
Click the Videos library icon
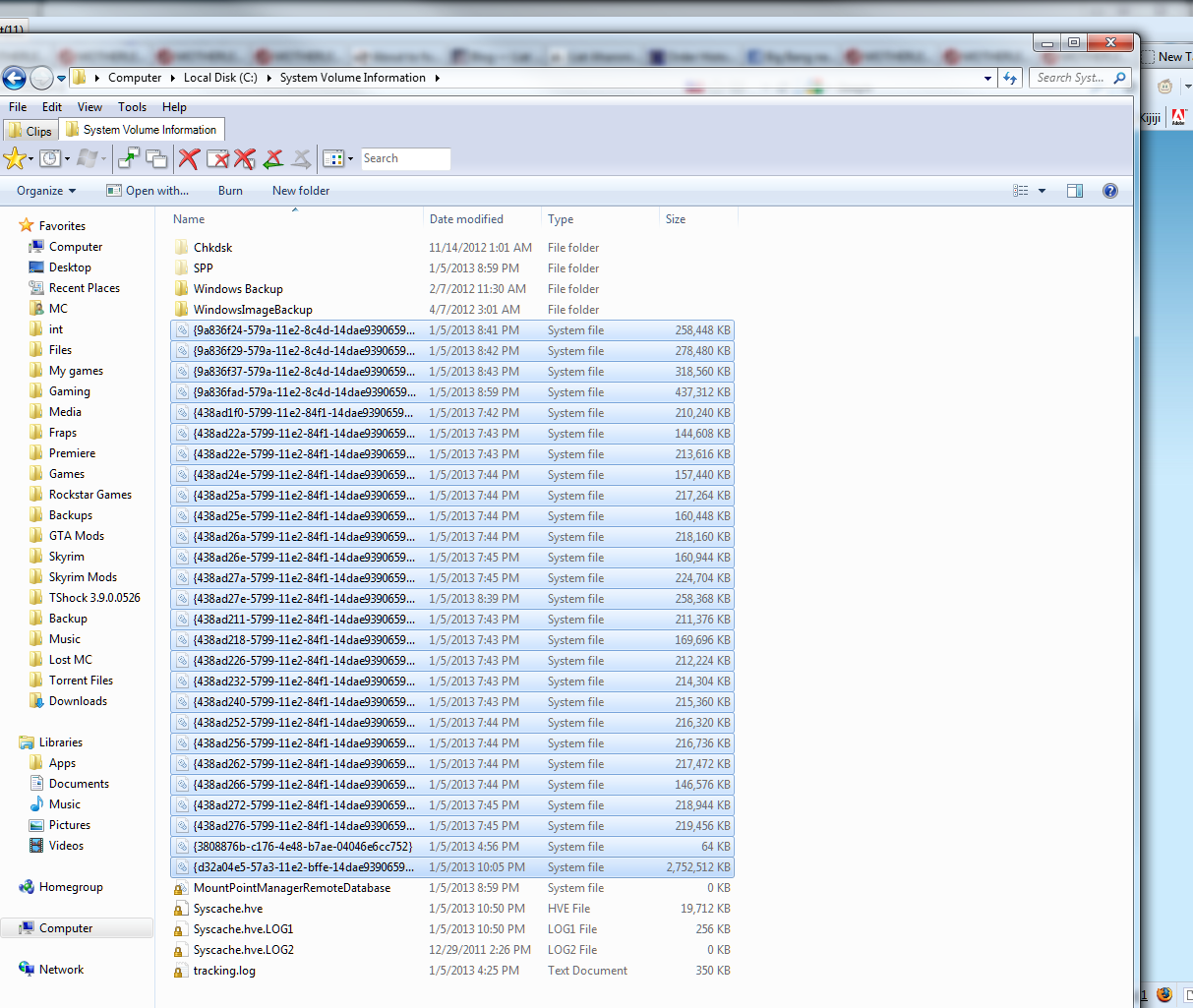[x=36, y=846]
